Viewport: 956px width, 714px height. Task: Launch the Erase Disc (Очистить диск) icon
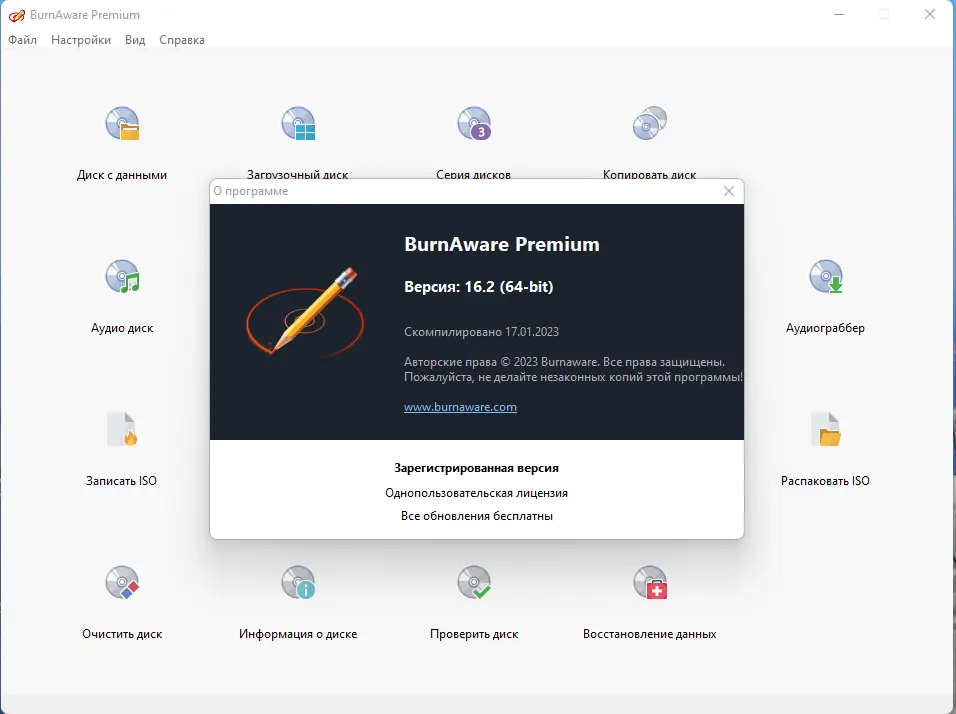(122, 582)
